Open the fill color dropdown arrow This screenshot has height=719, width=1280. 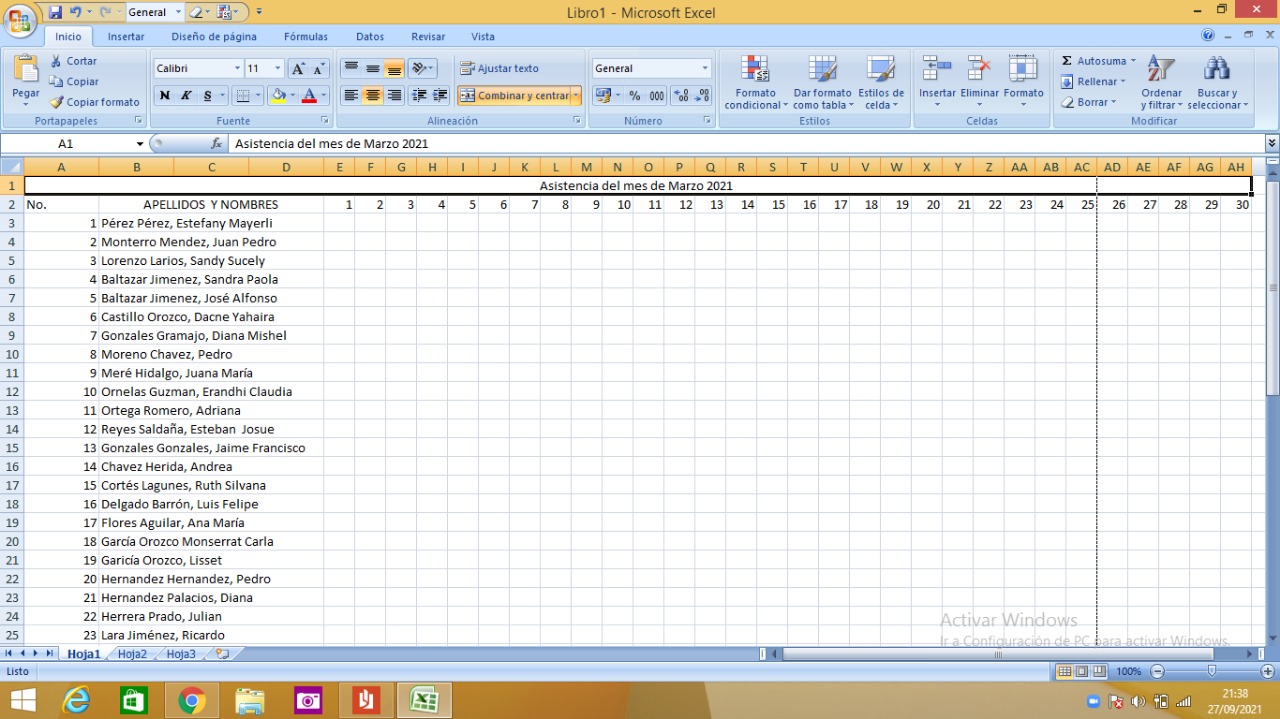point(293,96)
